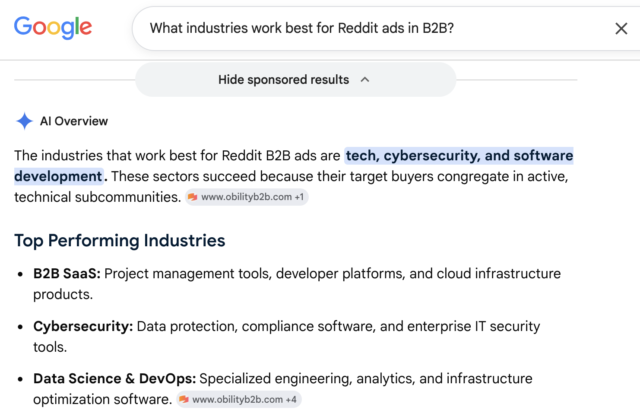Click favicon in the obilityb2b.com +4 chip
Image resolution: width=640 pixels, height=420 pixels.
click(x=184, y=399)
